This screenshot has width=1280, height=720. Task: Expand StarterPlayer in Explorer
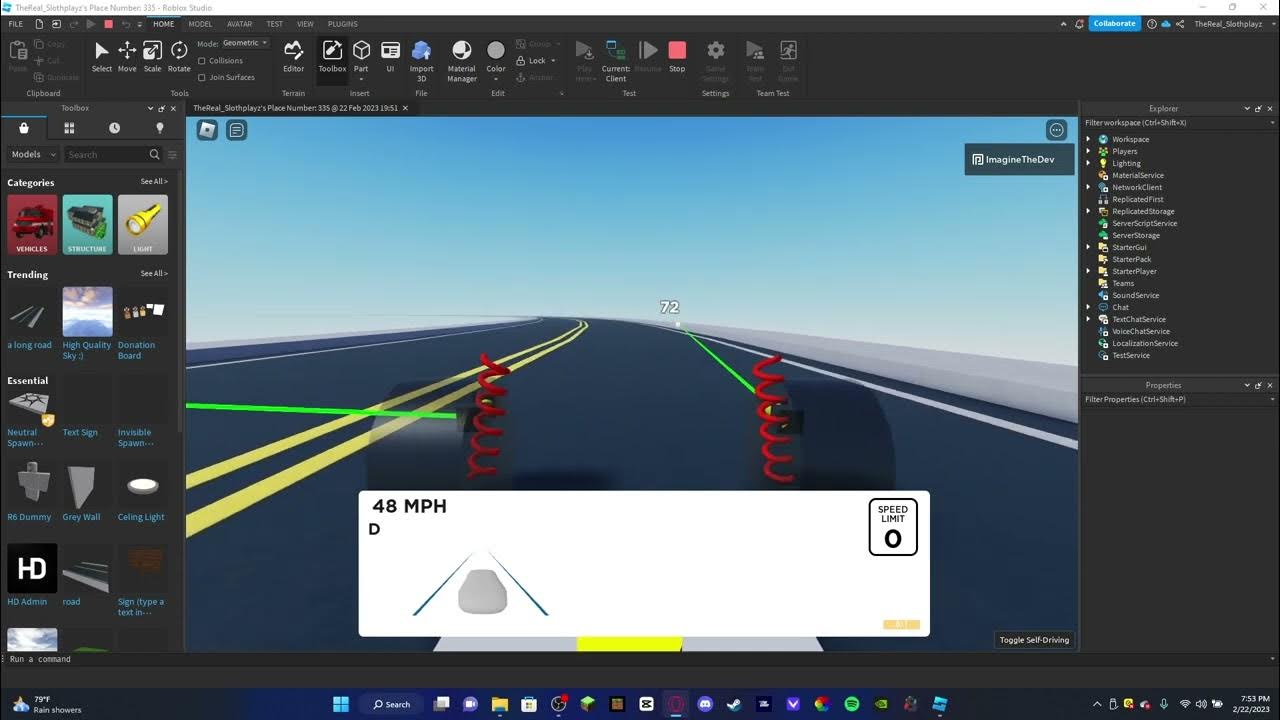[x=1089, y=271]
